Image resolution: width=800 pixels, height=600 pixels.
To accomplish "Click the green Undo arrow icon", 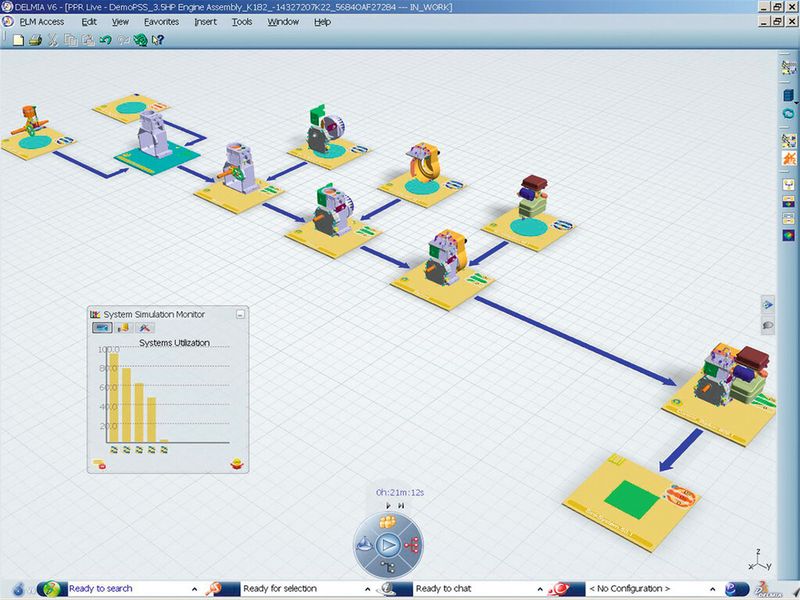I will pos(106,40).
